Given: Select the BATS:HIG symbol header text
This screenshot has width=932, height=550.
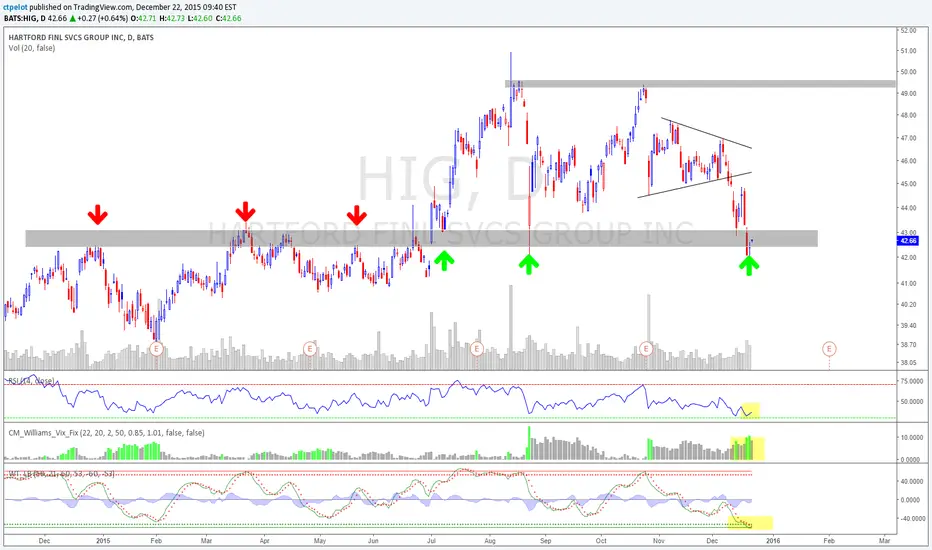Looking at the screenshot, I should pos(20,18).
